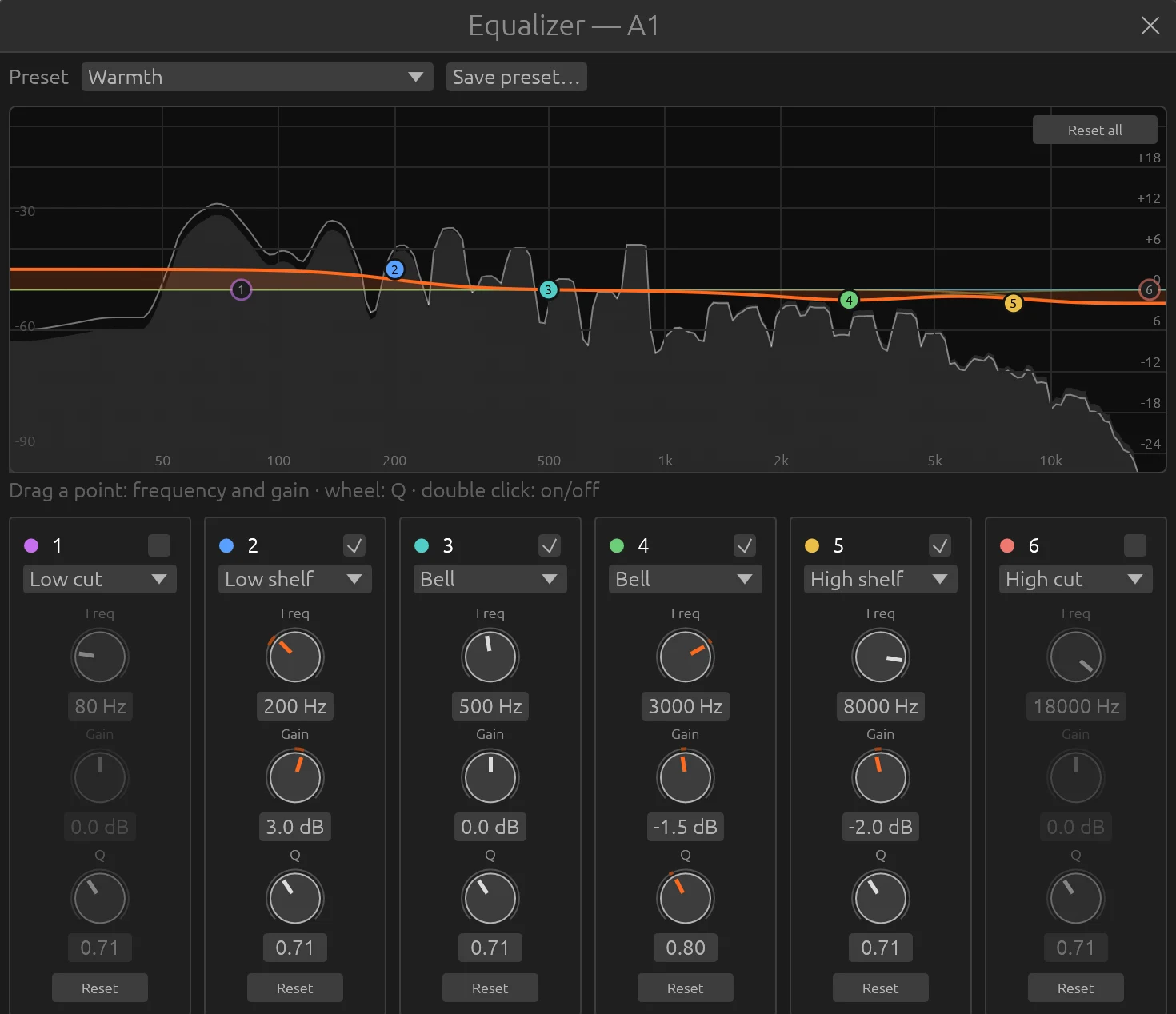Viewport: 1176px width, 1014px height.
Task: Open band 4 Bell type dropdown
Action: point(686,579)
